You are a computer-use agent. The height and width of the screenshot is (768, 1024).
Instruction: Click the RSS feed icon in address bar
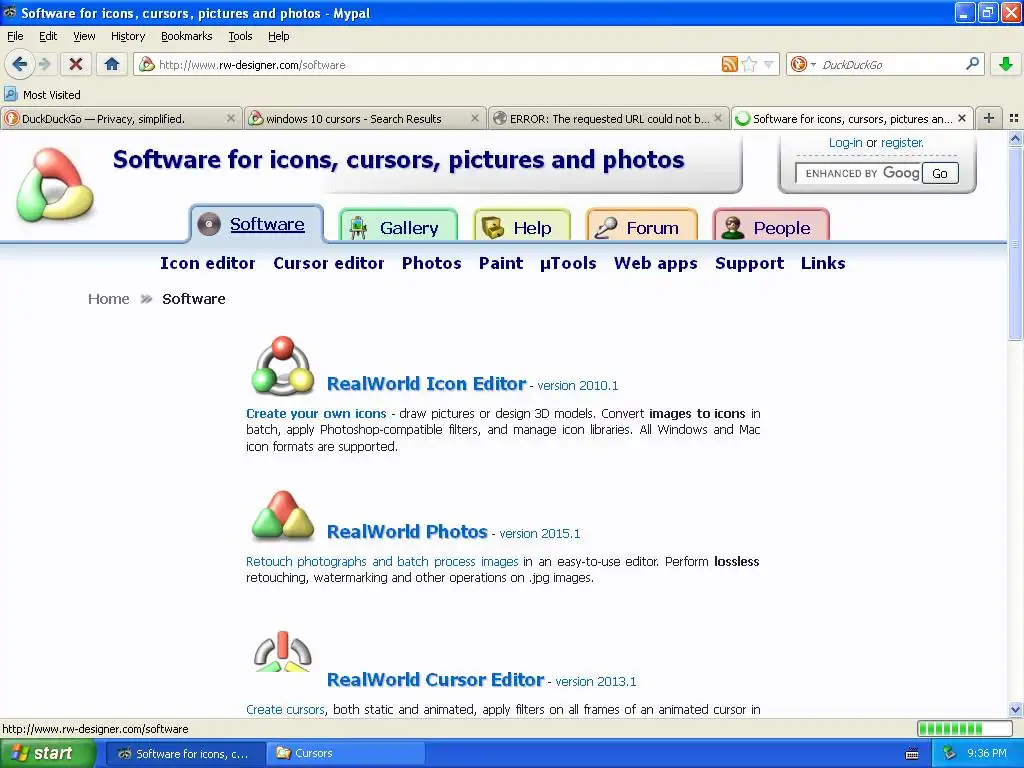pyautogui.click(x=729, y=64)
